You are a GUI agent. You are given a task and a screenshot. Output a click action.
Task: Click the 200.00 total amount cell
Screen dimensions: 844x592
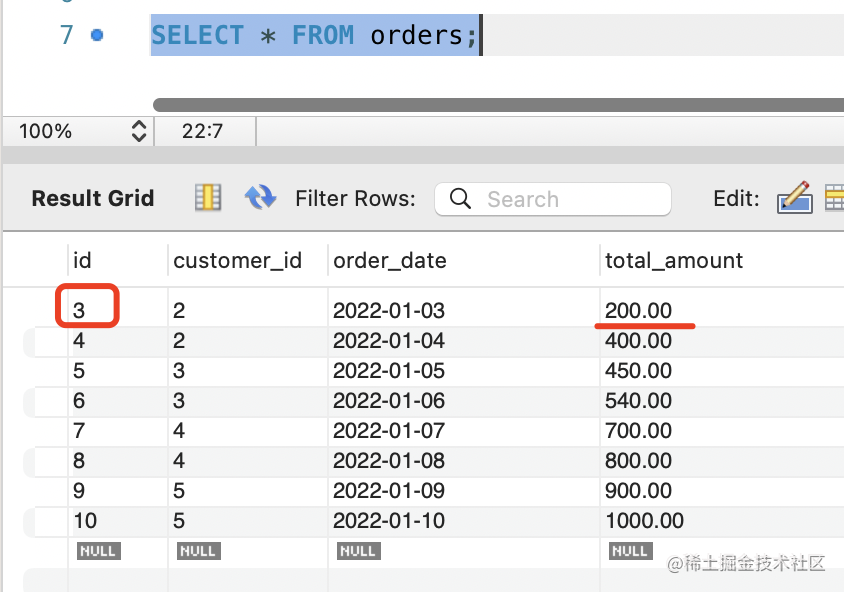639,311
